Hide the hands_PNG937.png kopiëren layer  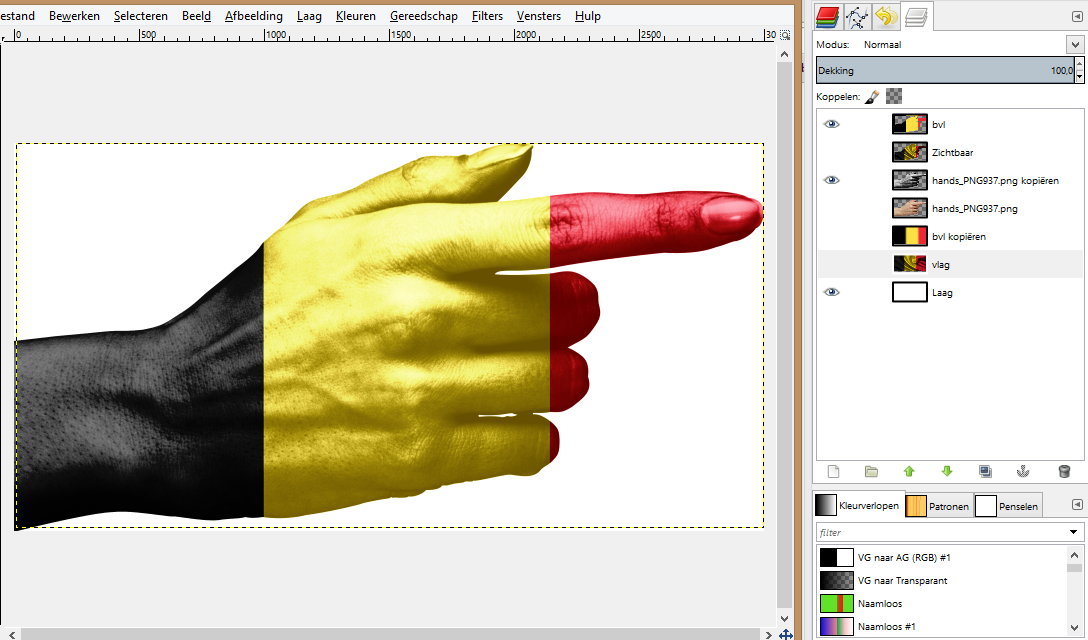(832, 181)
